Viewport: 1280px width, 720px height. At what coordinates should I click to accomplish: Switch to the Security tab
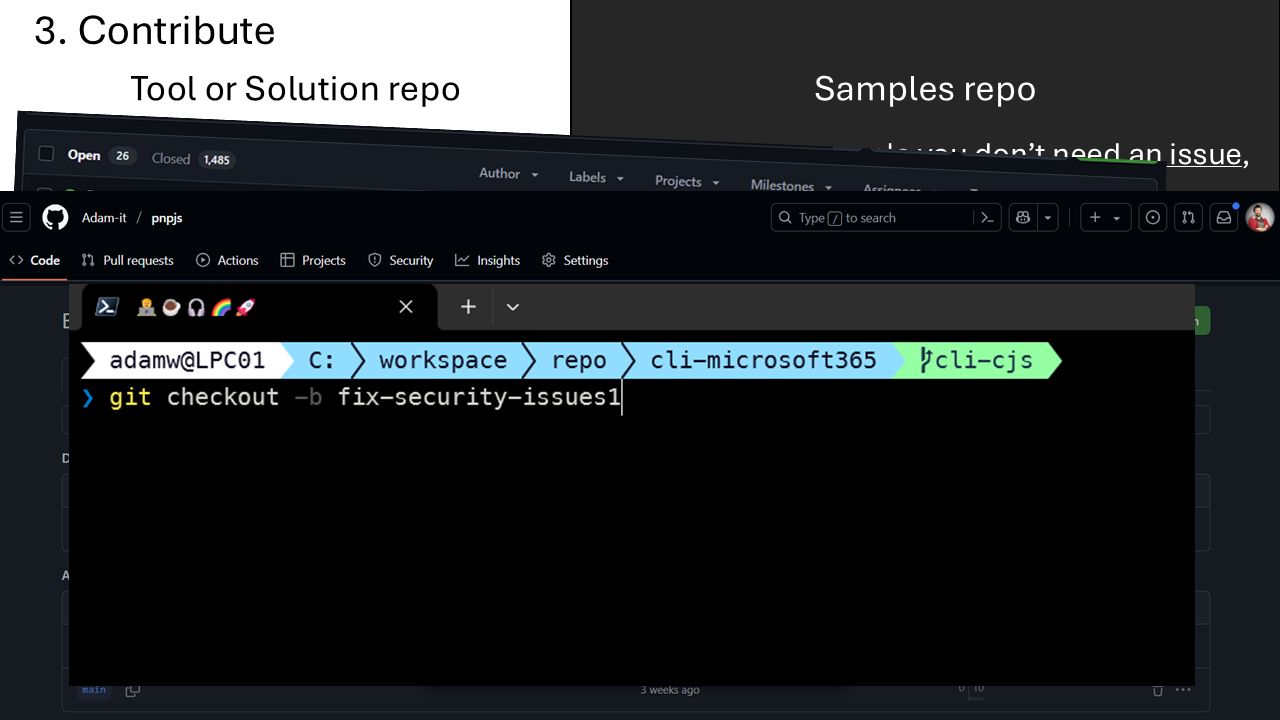pos(400,260)
